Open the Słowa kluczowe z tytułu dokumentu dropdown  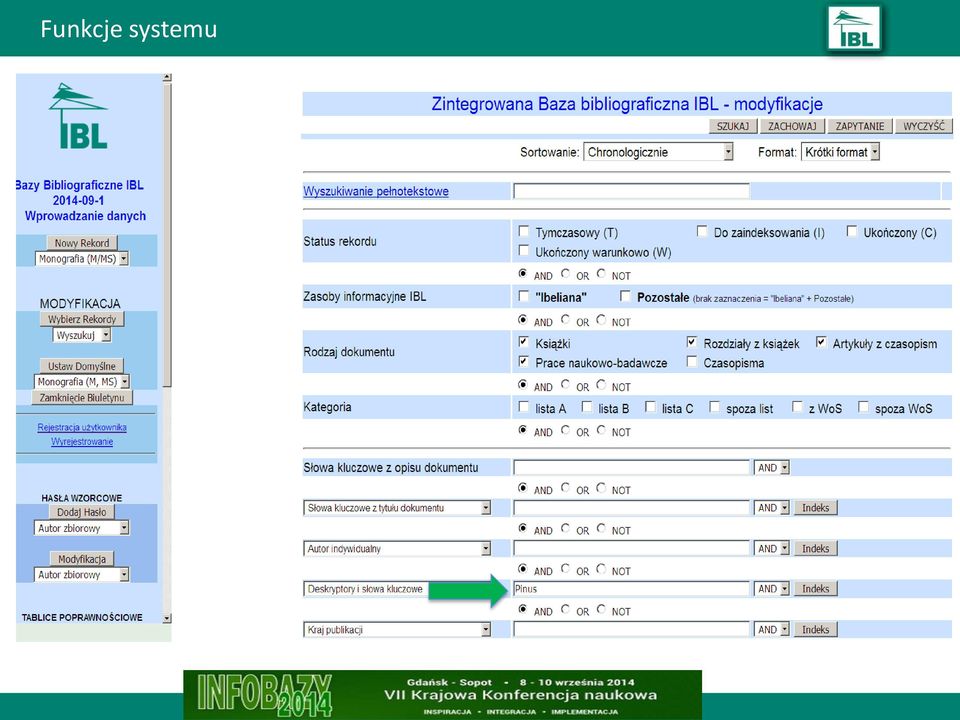[397, 508]
